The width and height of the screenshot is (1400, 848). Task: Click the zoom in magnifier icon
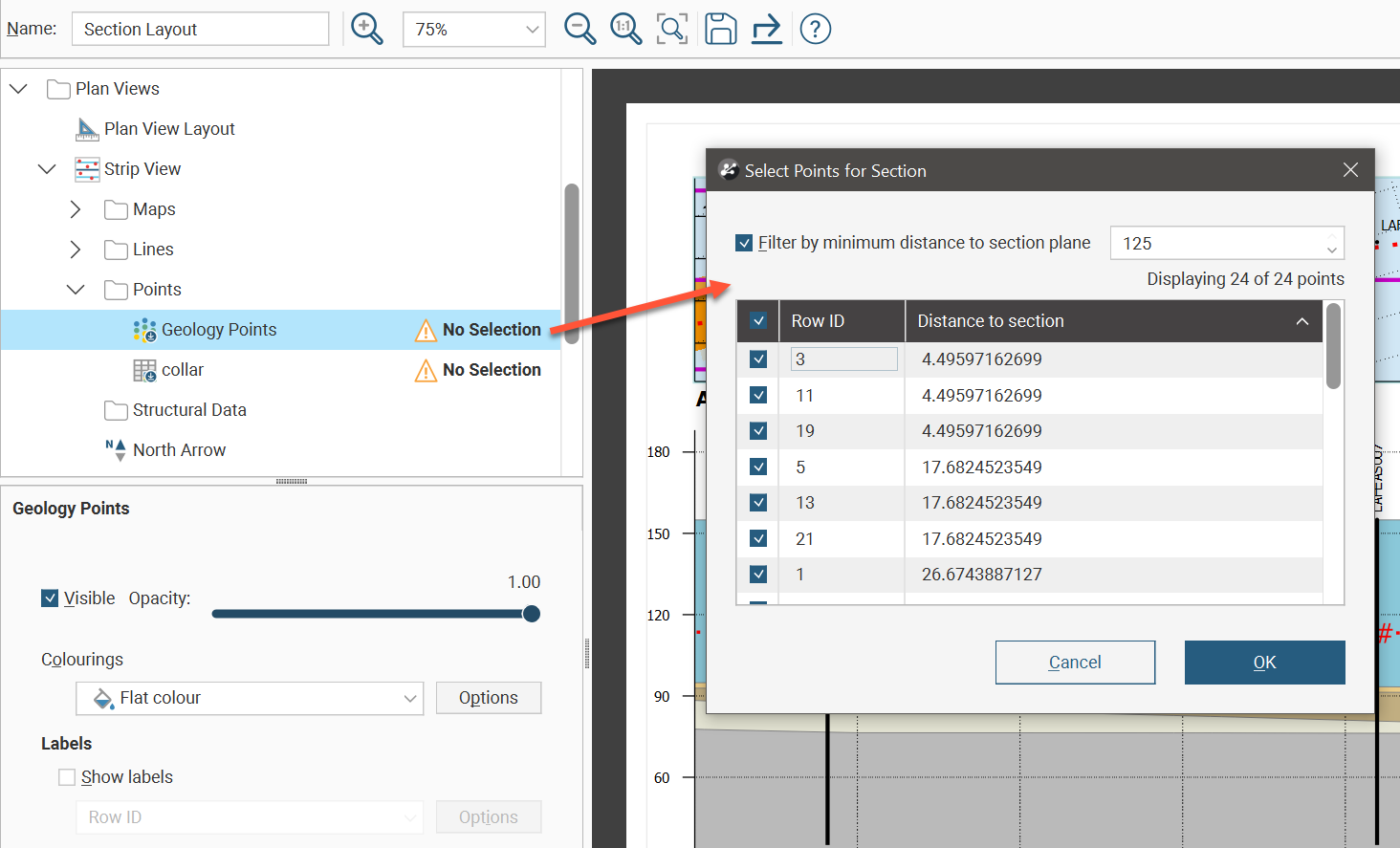[366, 29]
